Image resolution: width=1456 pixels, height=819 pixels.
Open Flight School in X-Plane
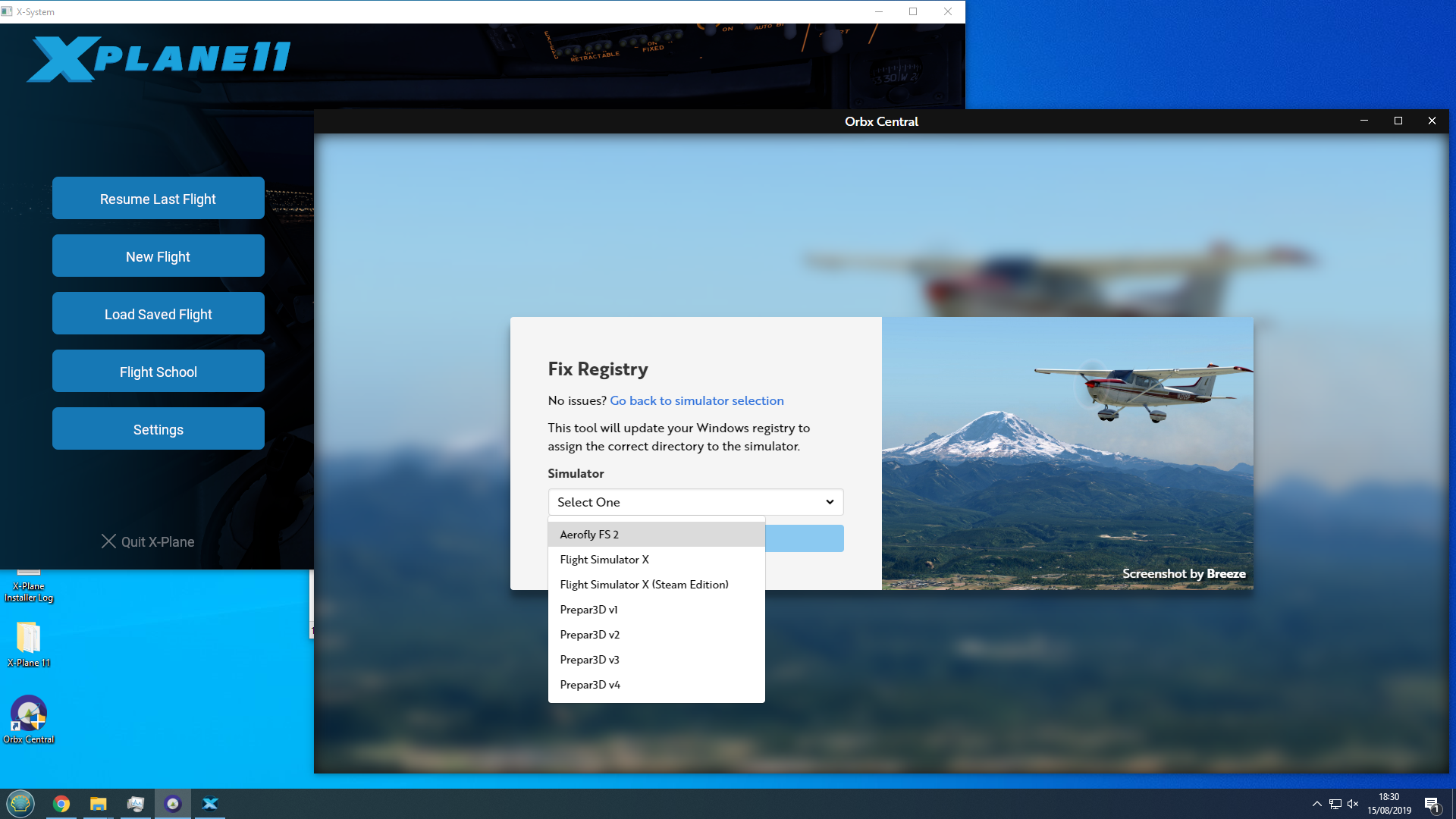pos(158,372)
